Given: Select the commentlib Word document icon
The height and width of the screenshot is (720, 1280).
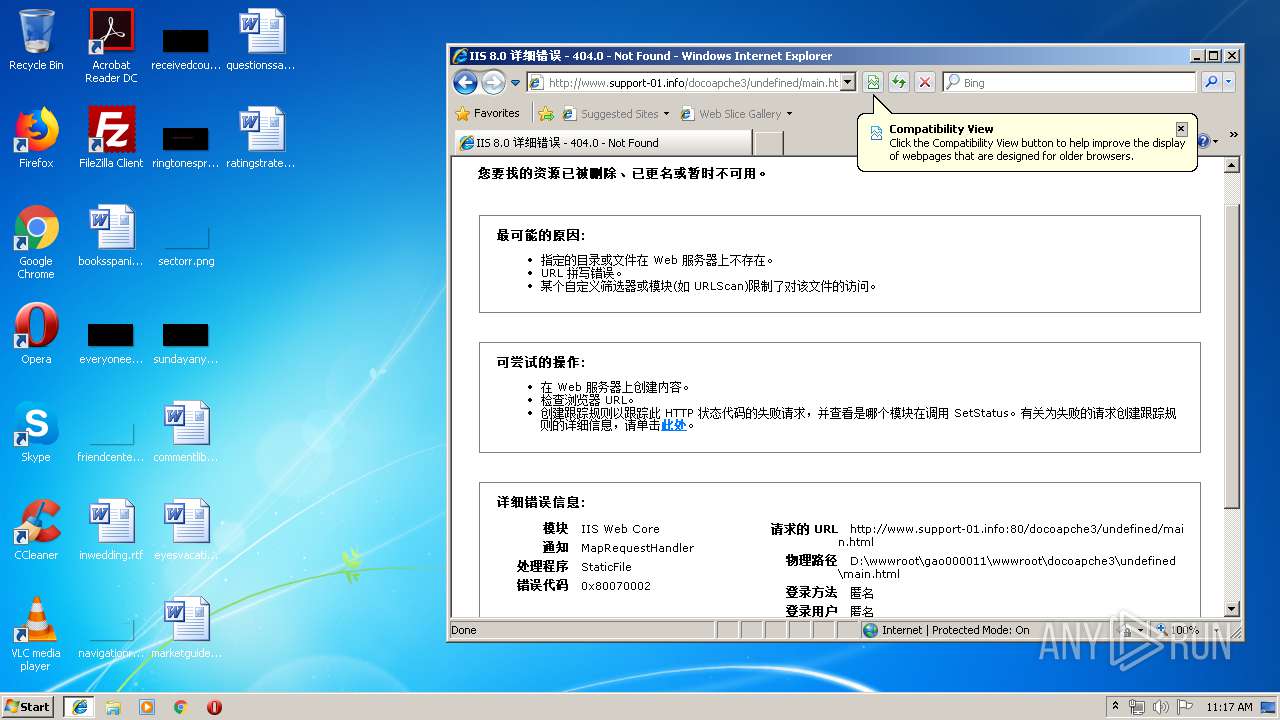Looking at the screenshot, I should (186, 432).
